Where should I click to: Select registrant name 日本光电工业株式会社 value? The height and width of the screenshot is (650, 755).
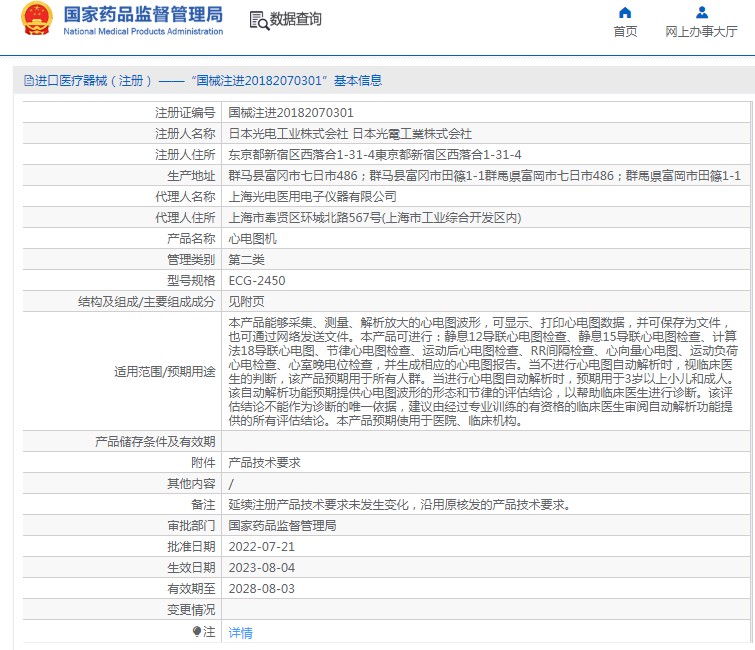point(350,133)
